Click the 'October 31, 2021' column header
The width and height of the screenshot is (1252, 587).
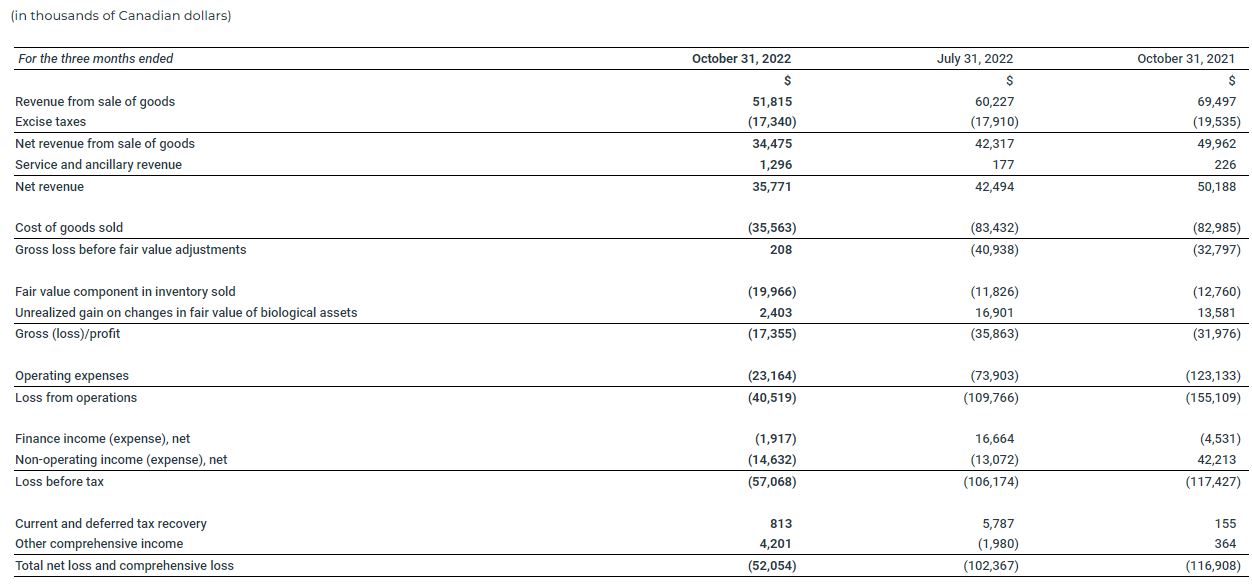coord(1185,59)
